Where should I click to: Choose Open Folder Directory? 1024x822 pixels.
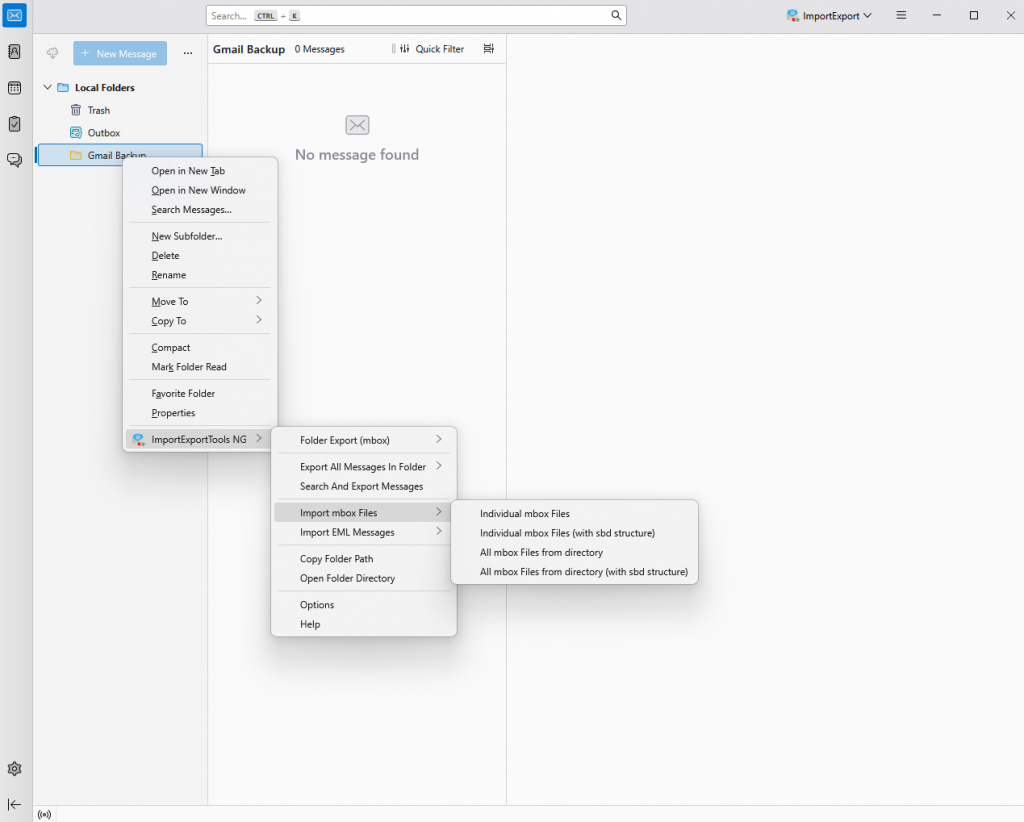[x=364, y=578]
